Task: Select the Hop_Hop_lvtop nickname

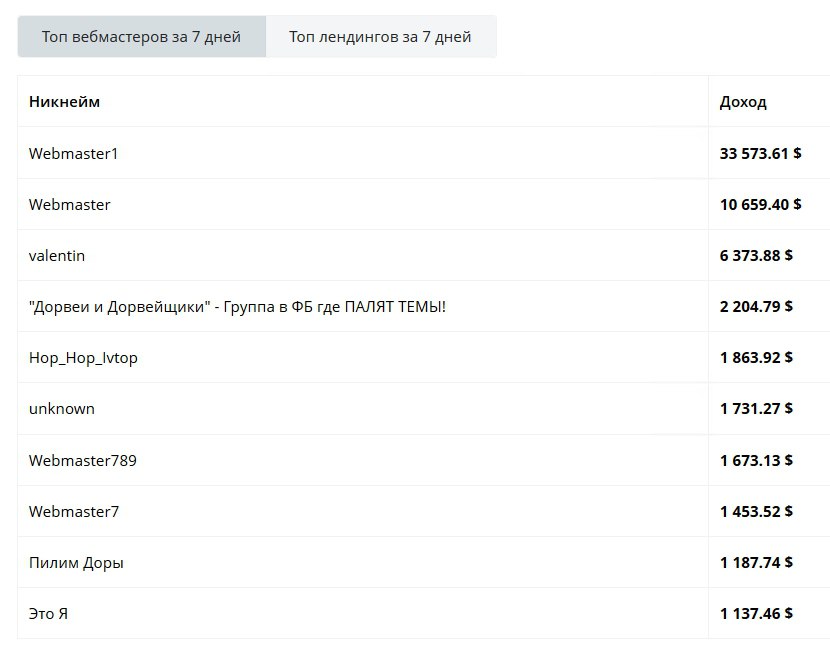Action: coord(83,358)
